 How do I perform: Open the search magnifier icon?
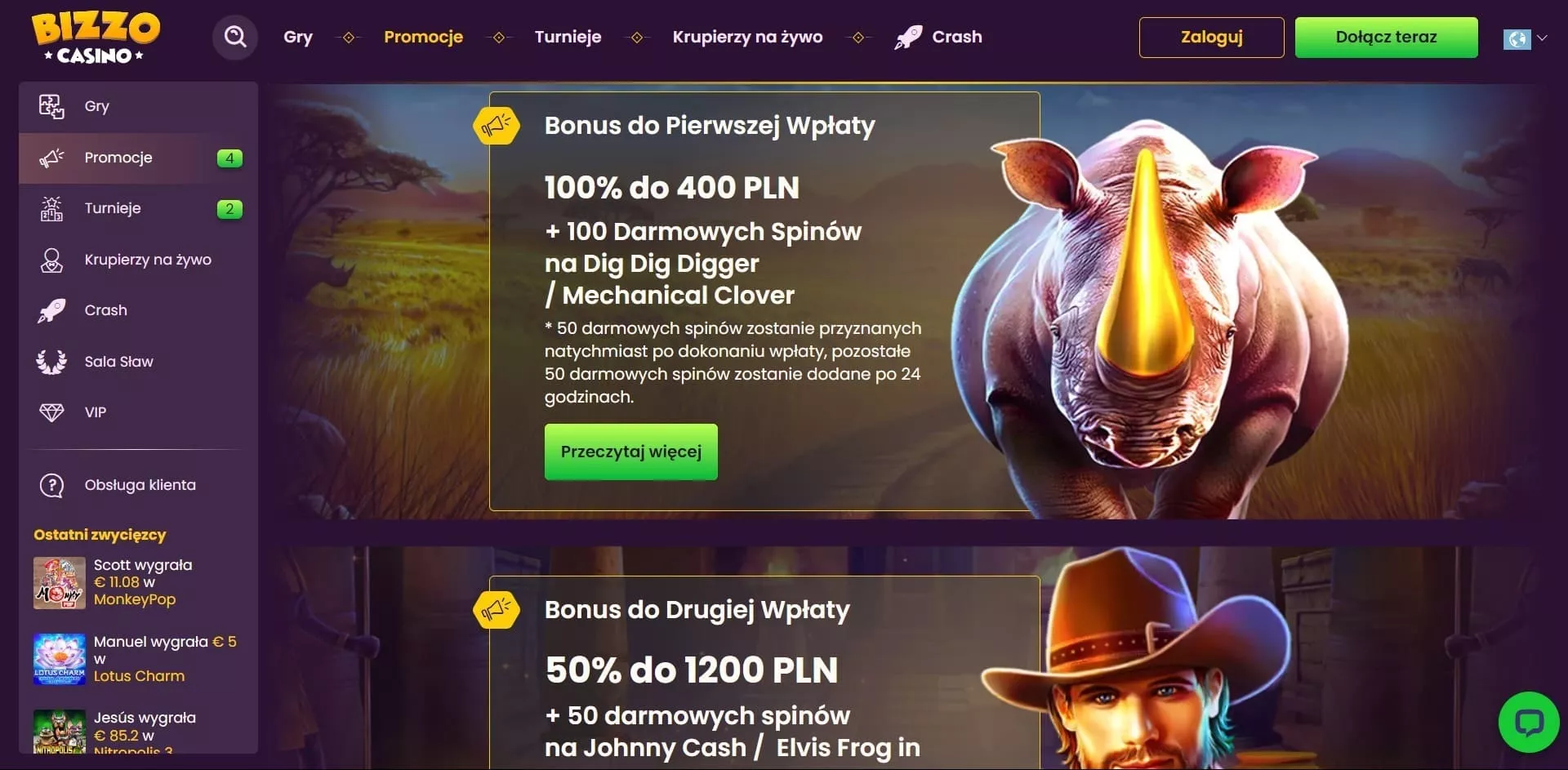[x=235, y=37]
